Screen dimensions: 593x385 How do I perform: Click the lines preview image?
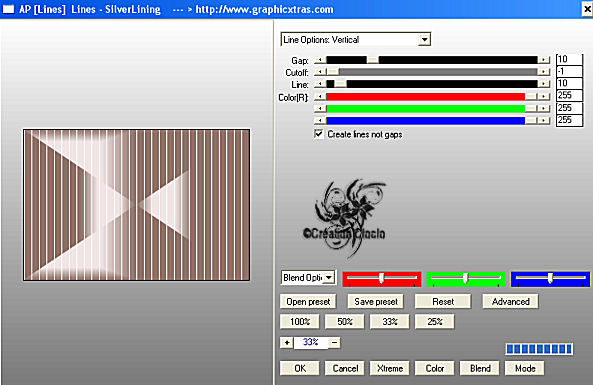coord(137,205)
